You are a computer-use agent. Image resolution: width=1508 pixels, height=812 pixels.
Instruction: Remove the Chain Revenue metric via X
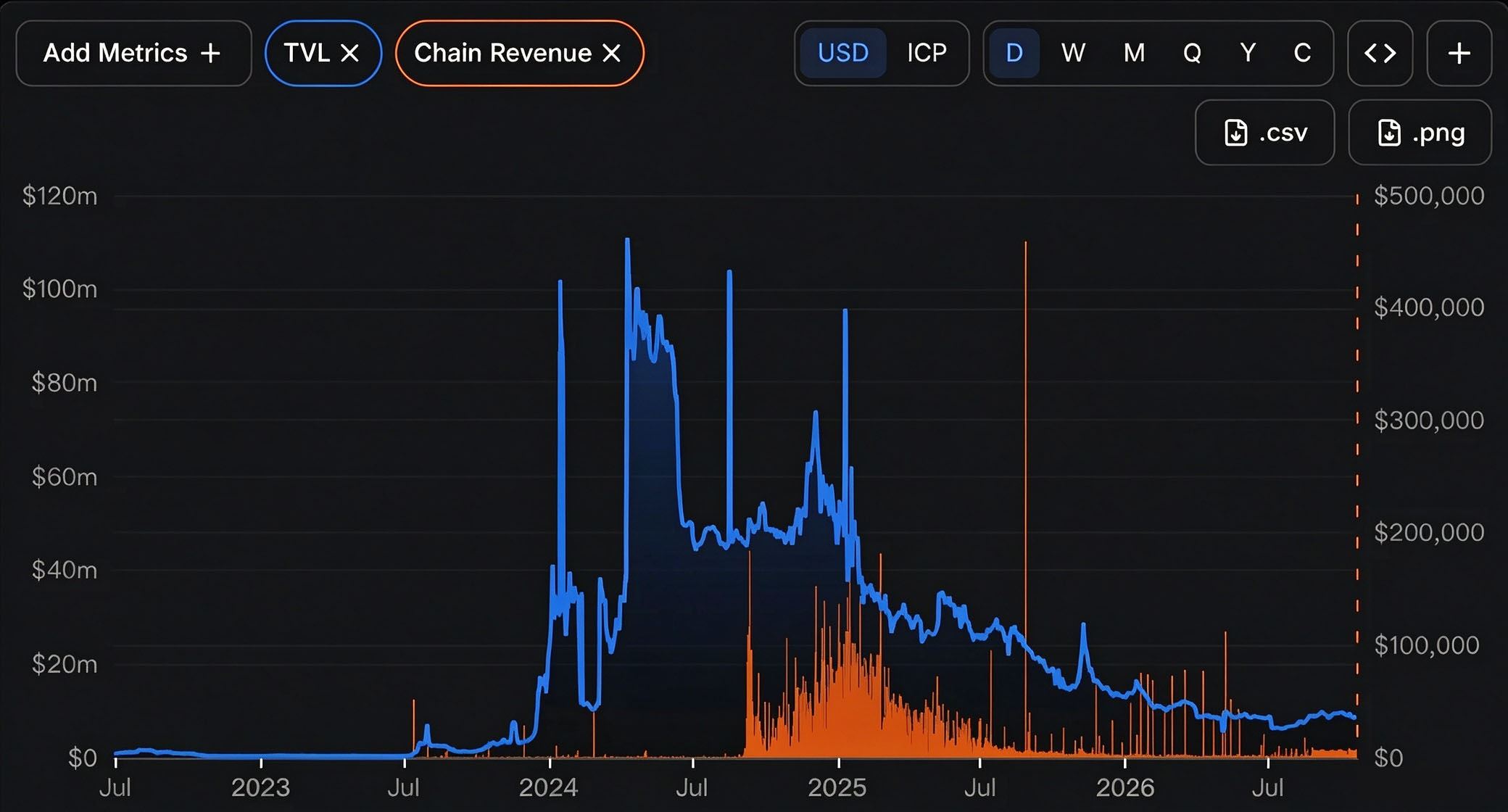click(612, 53)
